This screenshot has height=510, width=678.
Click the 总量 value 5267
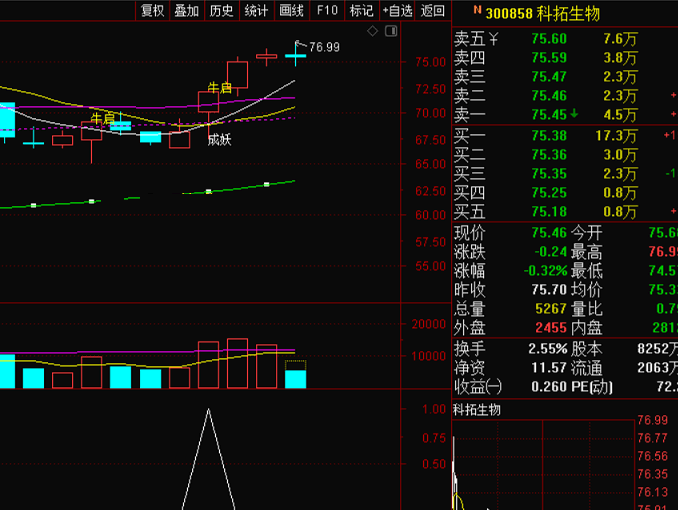pyautogui.click(x=551, y=309)
